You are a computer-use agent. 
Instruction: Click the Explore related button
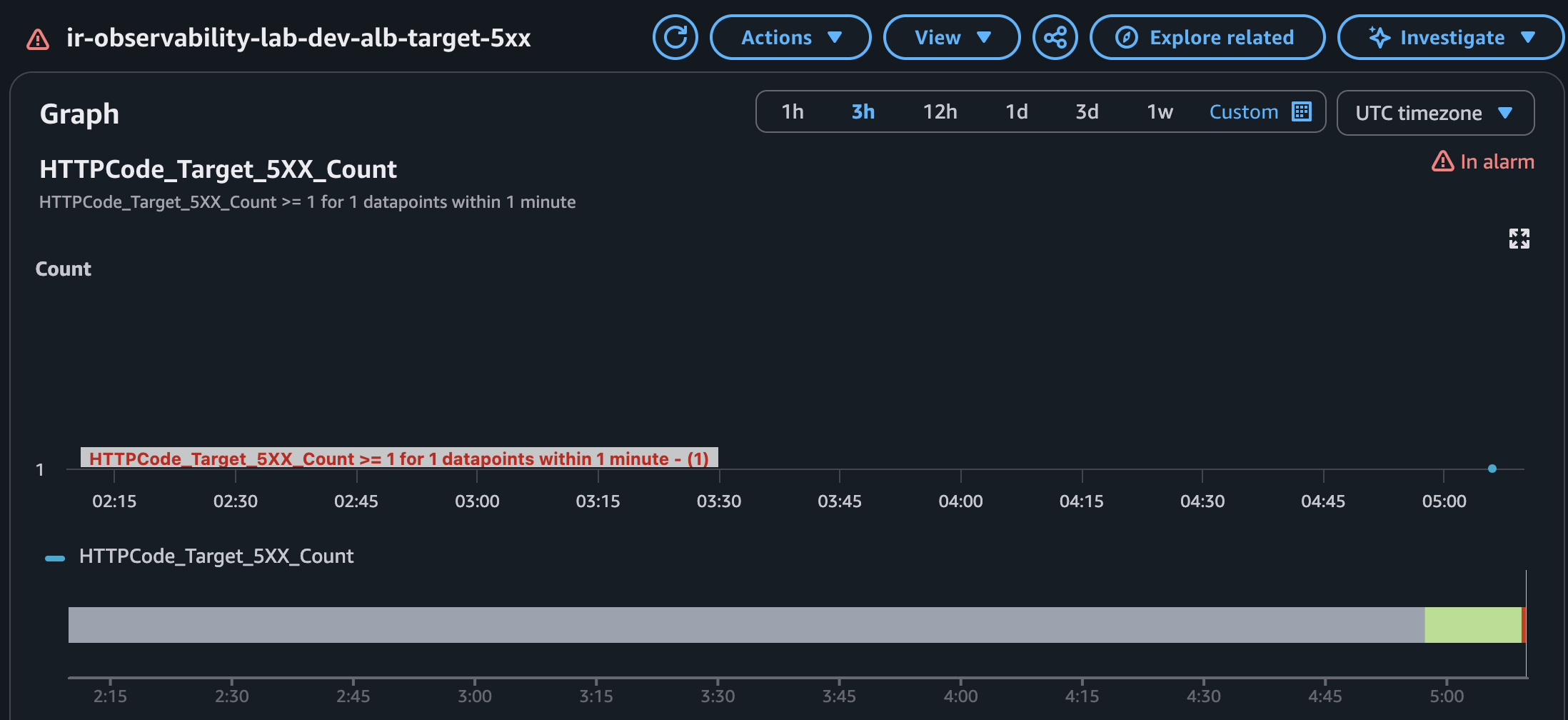1207,37
